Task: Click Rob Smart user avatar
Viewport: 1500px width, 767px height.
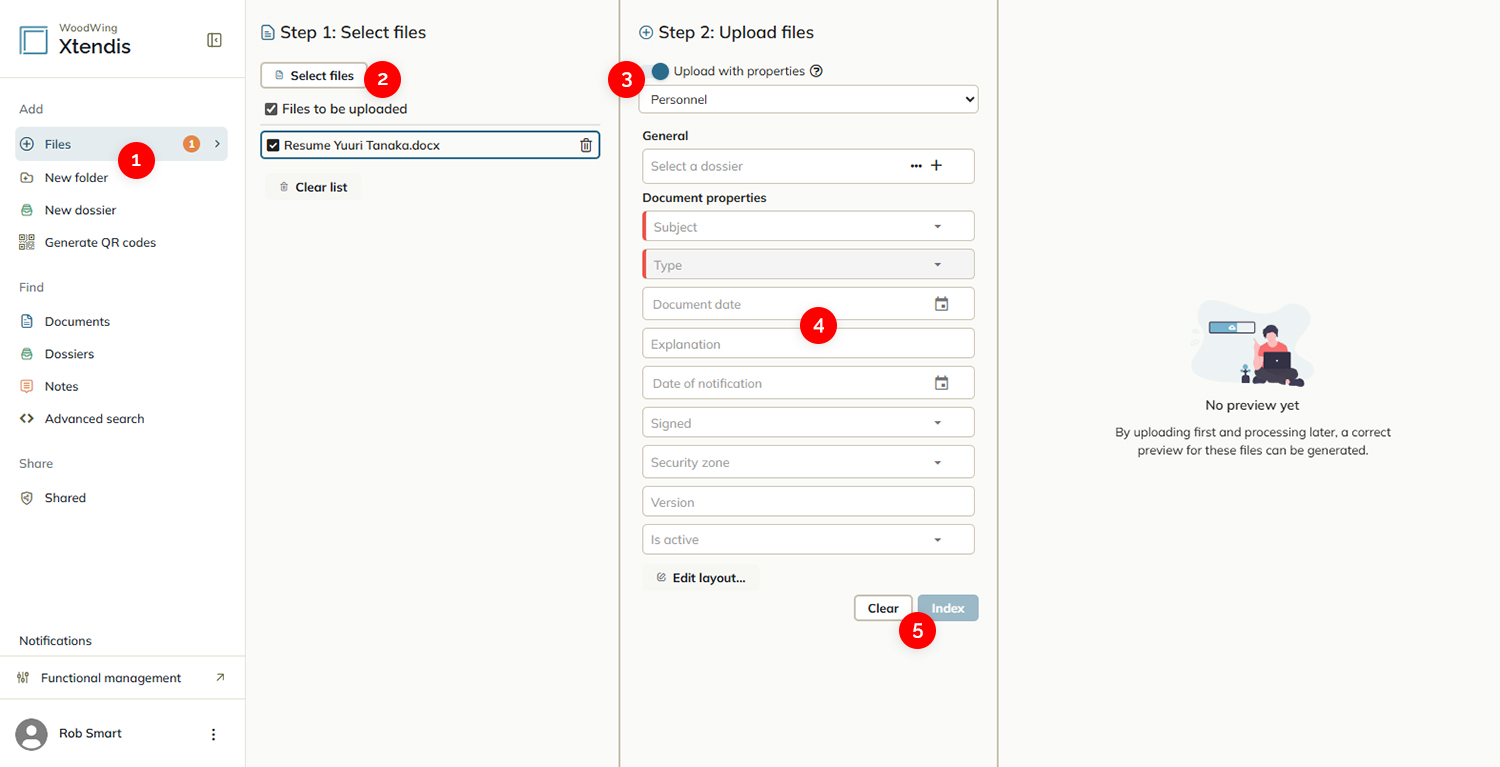Action: 32,734
